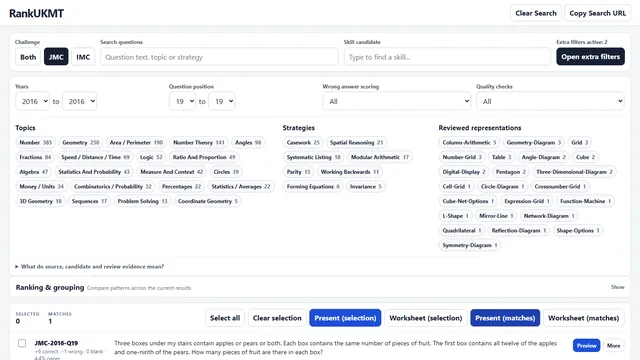Filter by Systematic Listing strategy
Image resolution: width=640 pixels, height=360 pixels.
(x=313, y=157)
